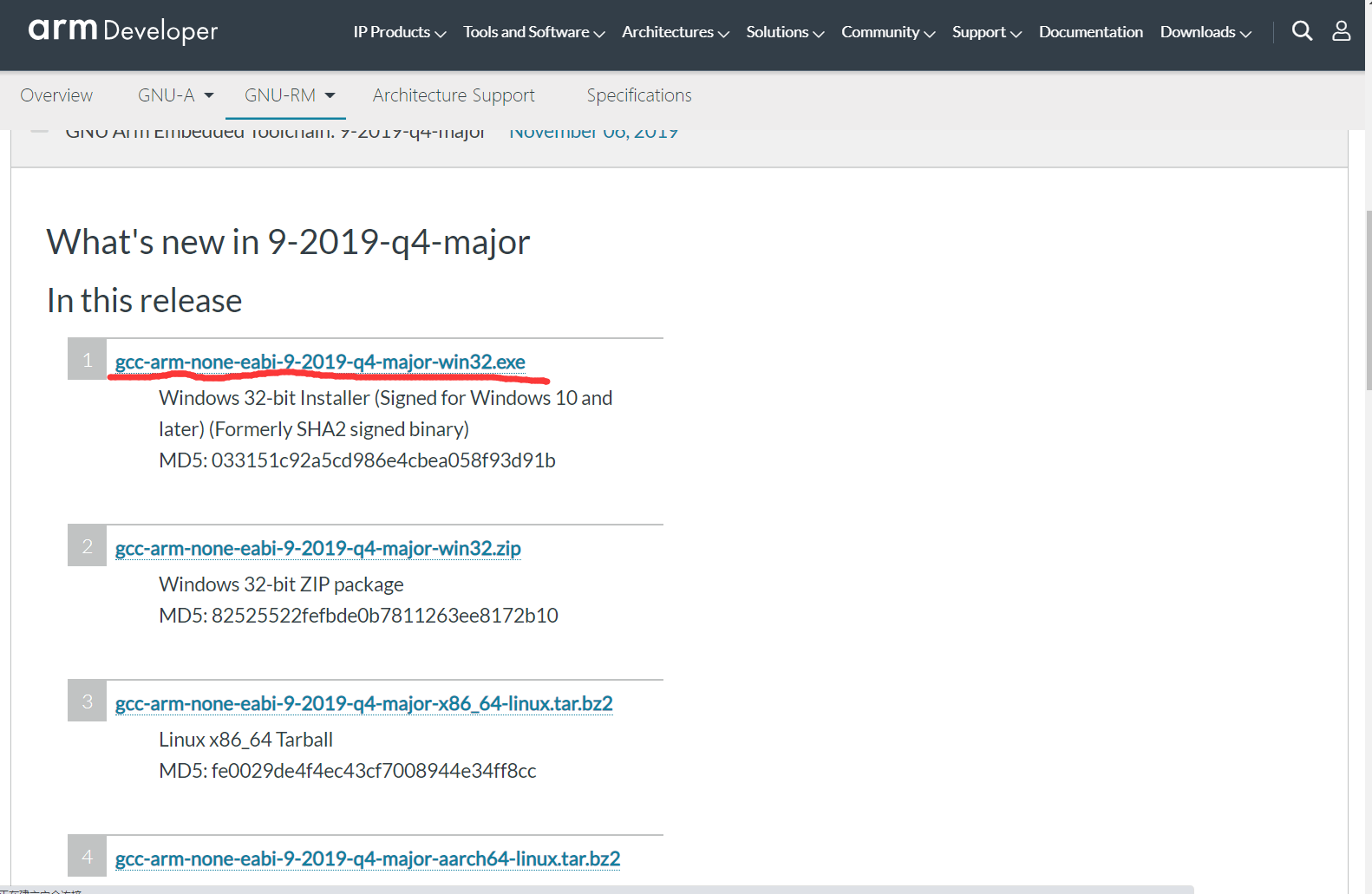Open GNU-RM tab dropdown
The width and height of the screenshot is (1372, 894).
pyautogui.click(x=290, y=95)
